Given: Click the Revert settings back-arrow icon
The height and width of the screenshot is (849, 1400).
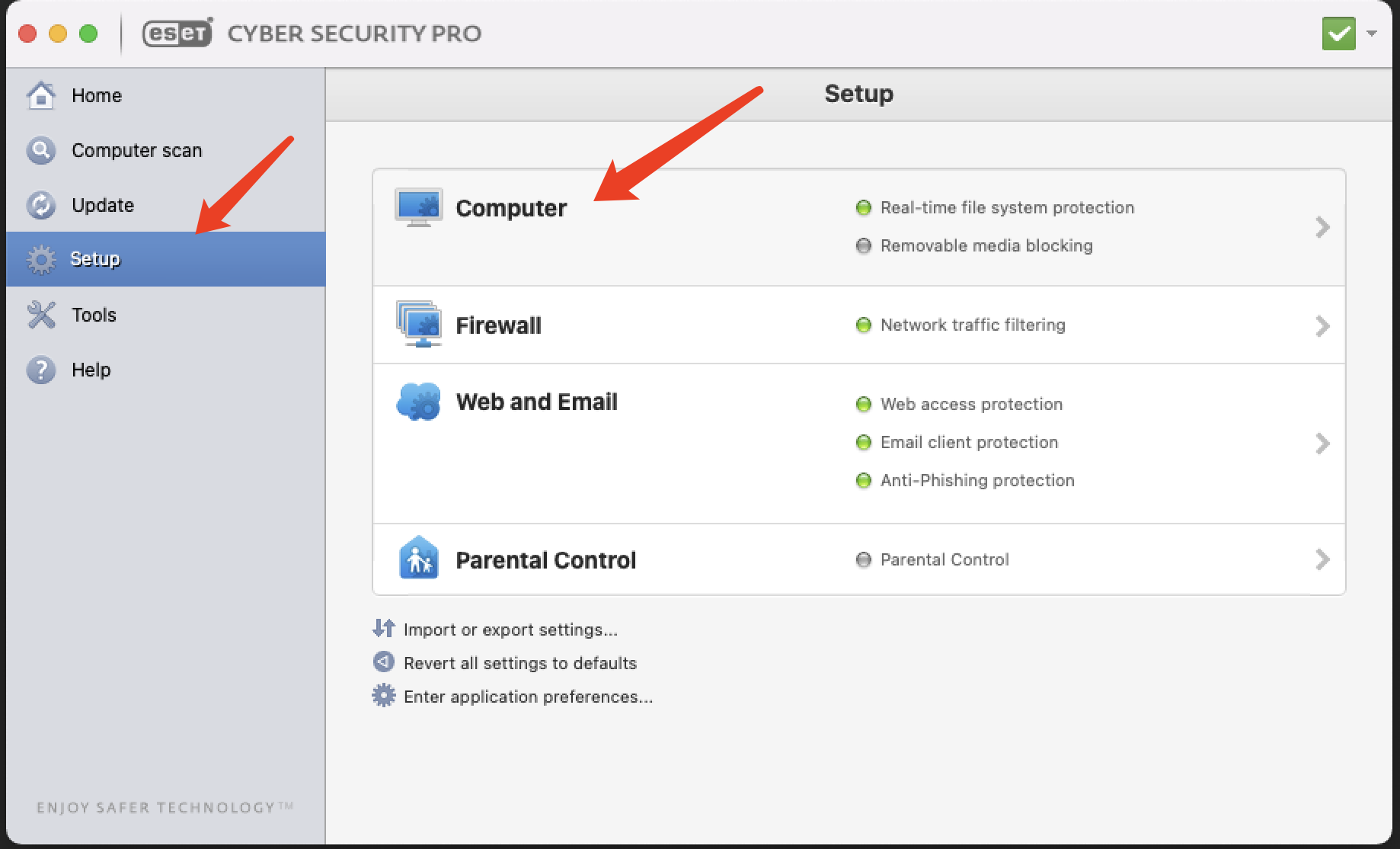Looking at the screenshot, I should [x=384, y=662].
